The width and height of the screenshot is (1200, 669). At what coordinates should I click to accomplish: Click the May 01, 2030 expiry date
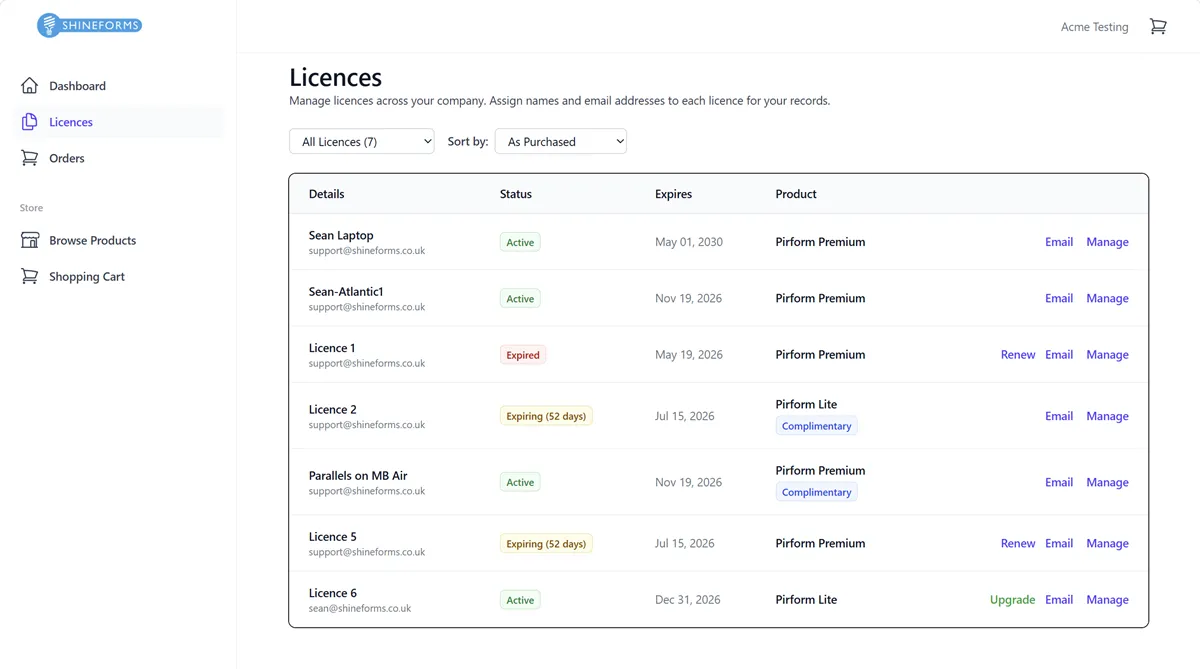click(x=689, y=242)
